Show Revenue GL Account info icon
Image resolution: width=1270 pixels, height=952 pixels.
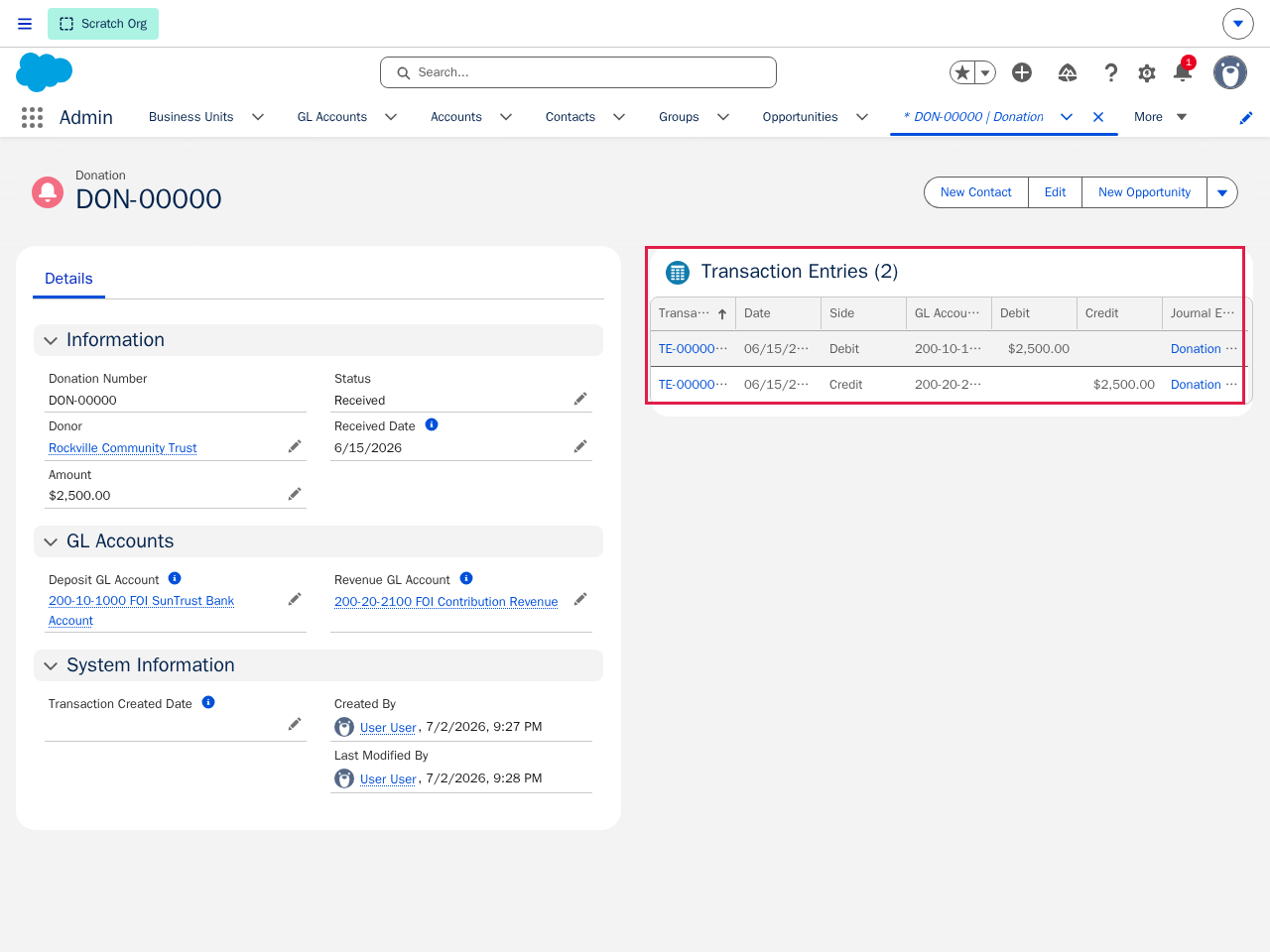tap(466, 578)
